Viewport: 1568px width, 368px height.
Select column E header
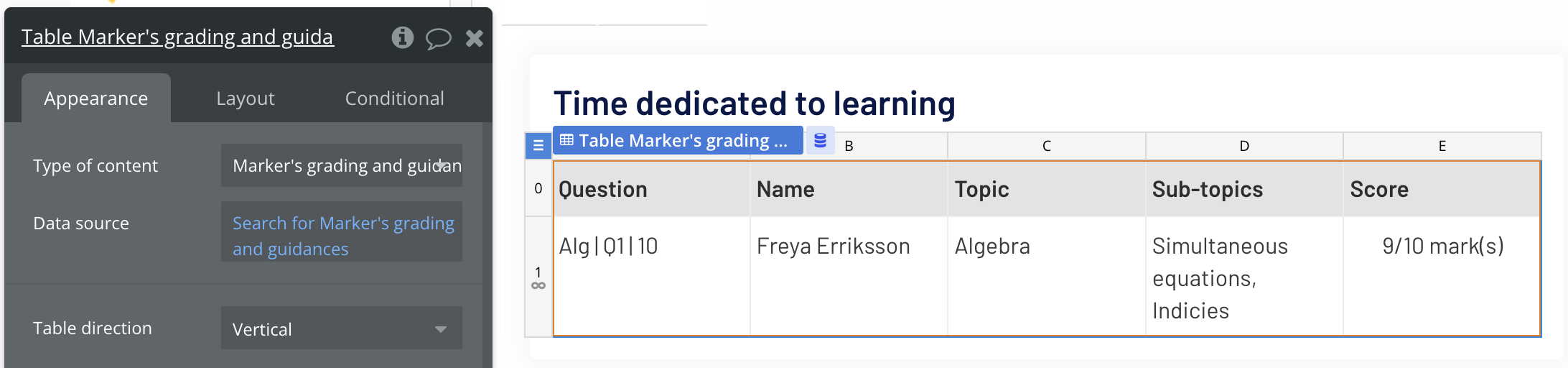pos(1442,146)
